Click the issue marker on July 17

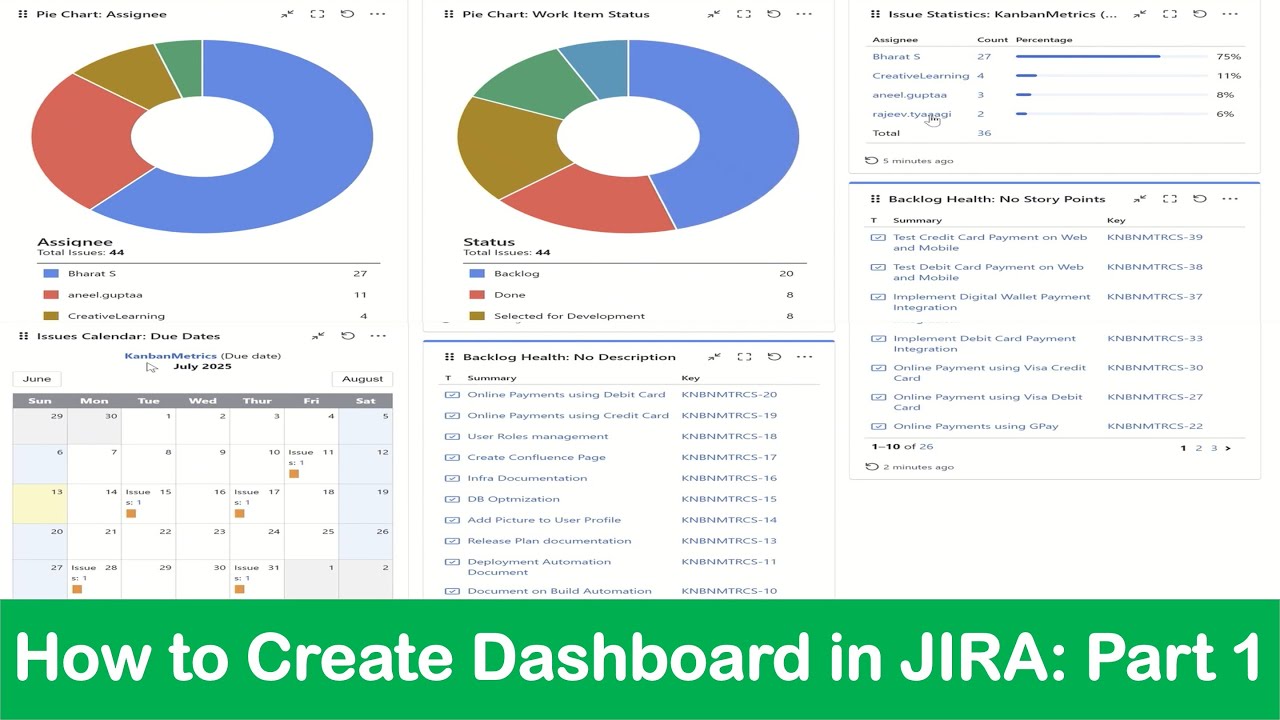240,514
